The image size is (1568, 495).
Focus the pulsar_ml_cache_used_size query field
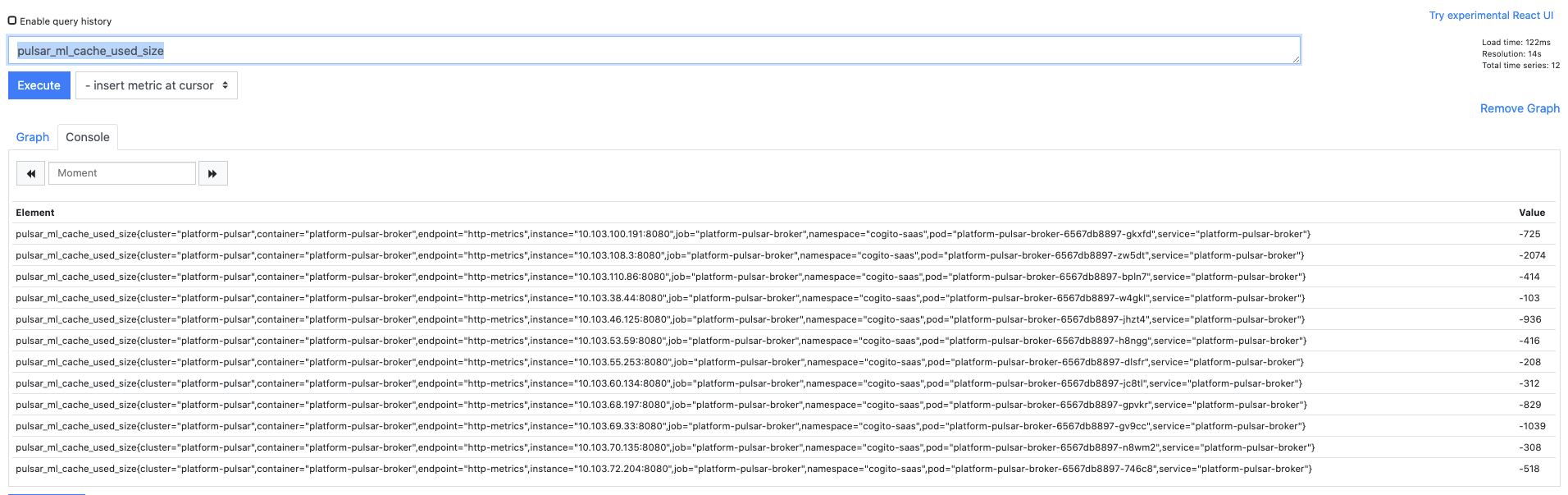[654, 50]
